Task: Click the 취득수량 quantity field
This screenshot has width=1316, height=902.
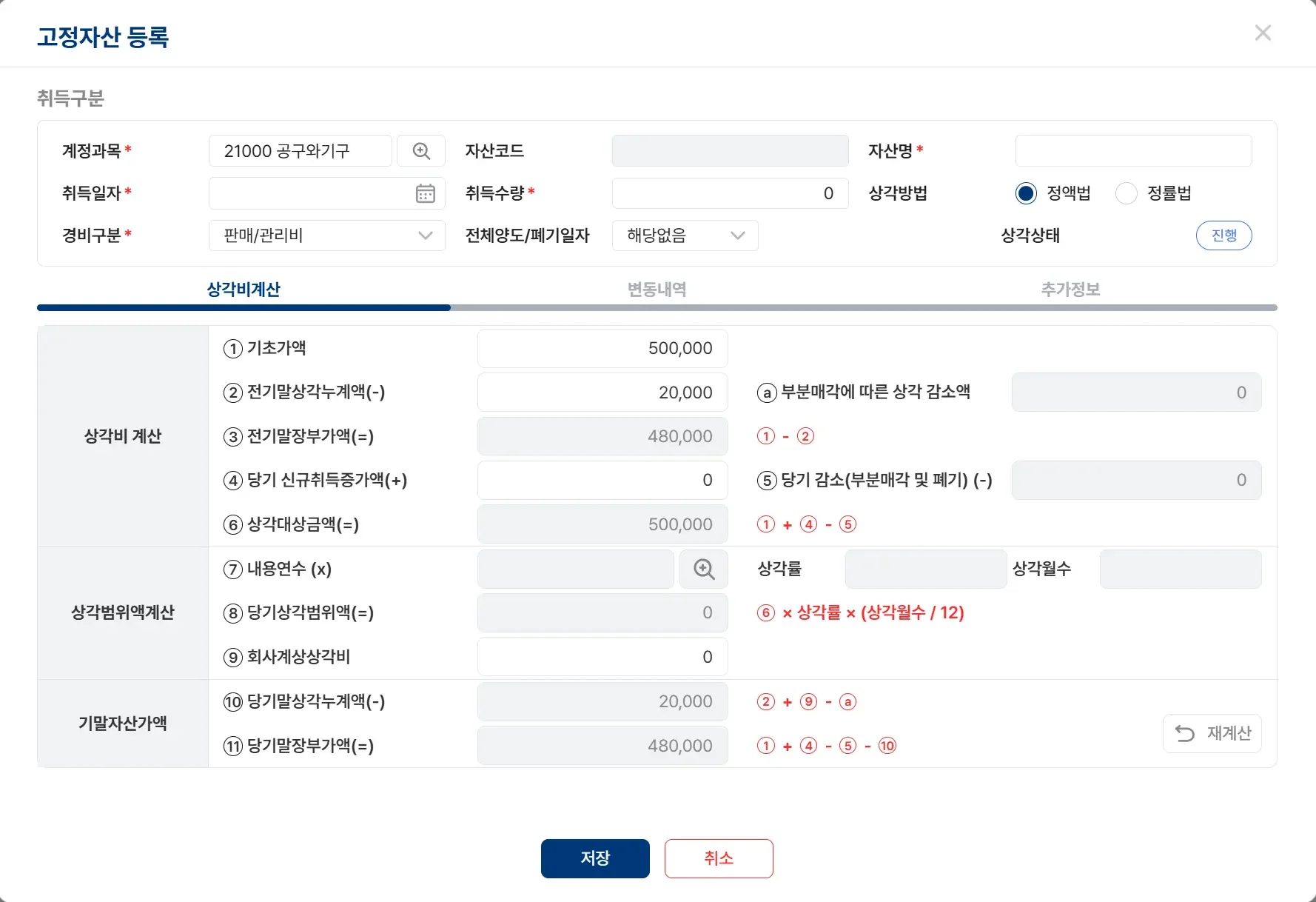Action: pyautogui.click(x=730, y=193)
